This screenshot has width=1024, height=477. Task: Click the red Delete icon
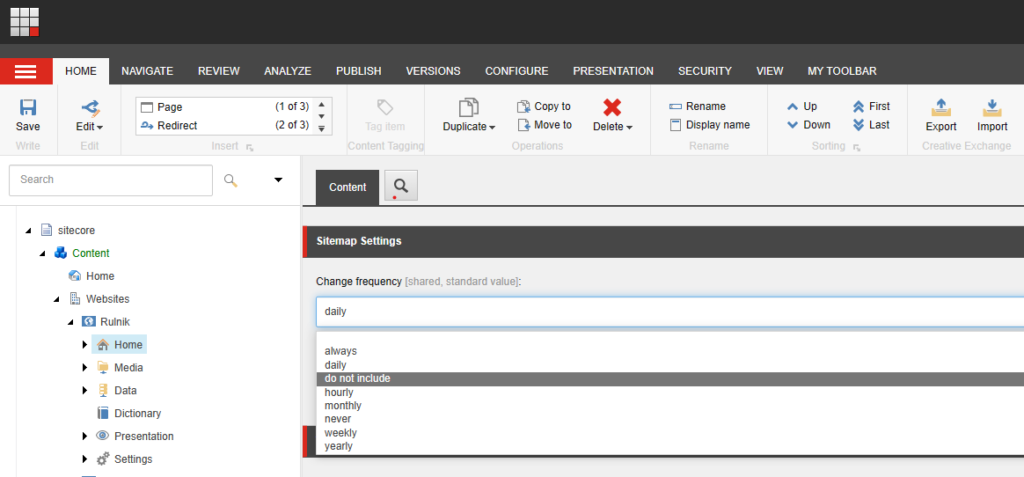(x=612, y=108)
